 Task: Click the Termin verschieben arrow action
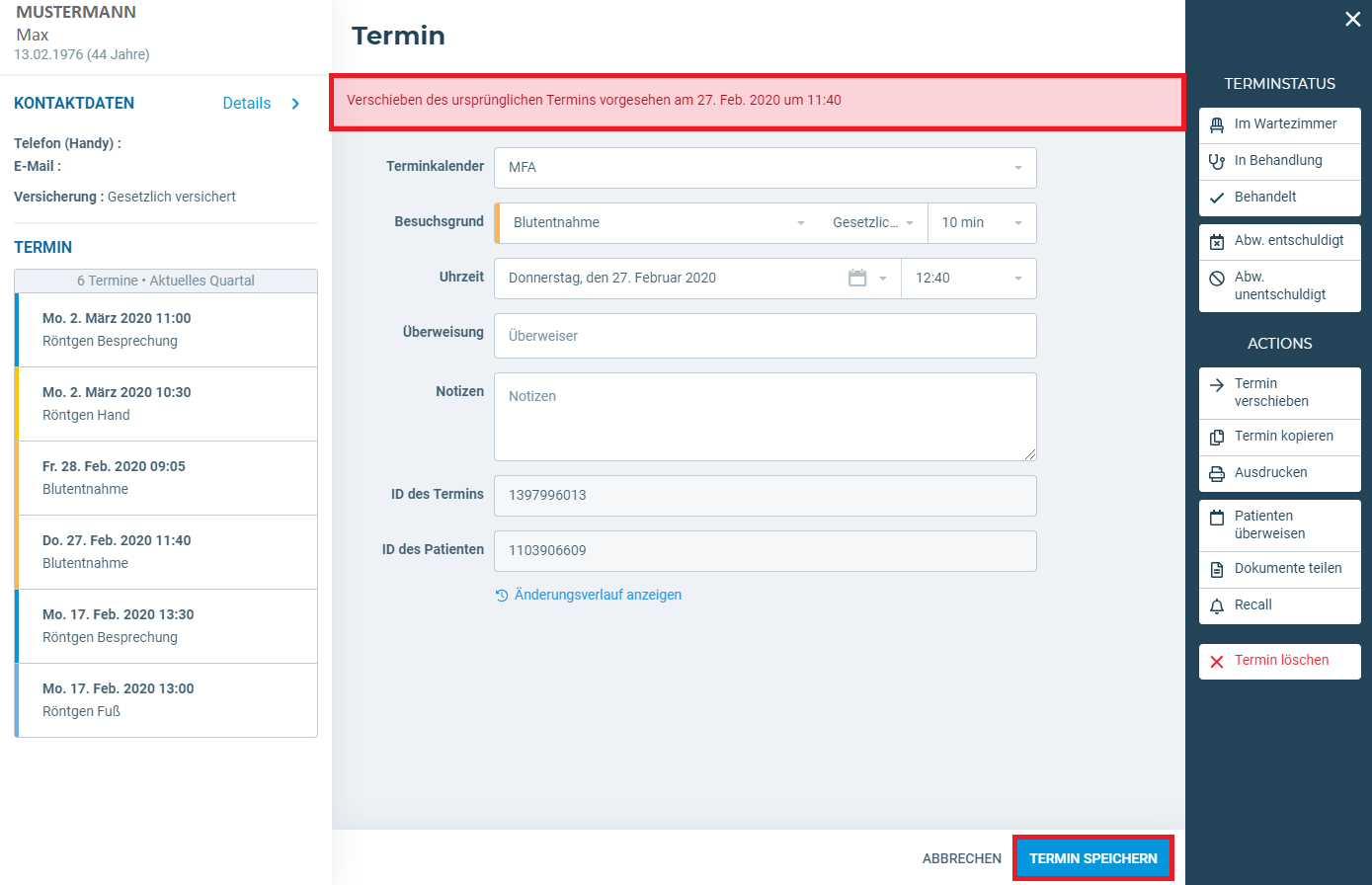coord(1279,393)
